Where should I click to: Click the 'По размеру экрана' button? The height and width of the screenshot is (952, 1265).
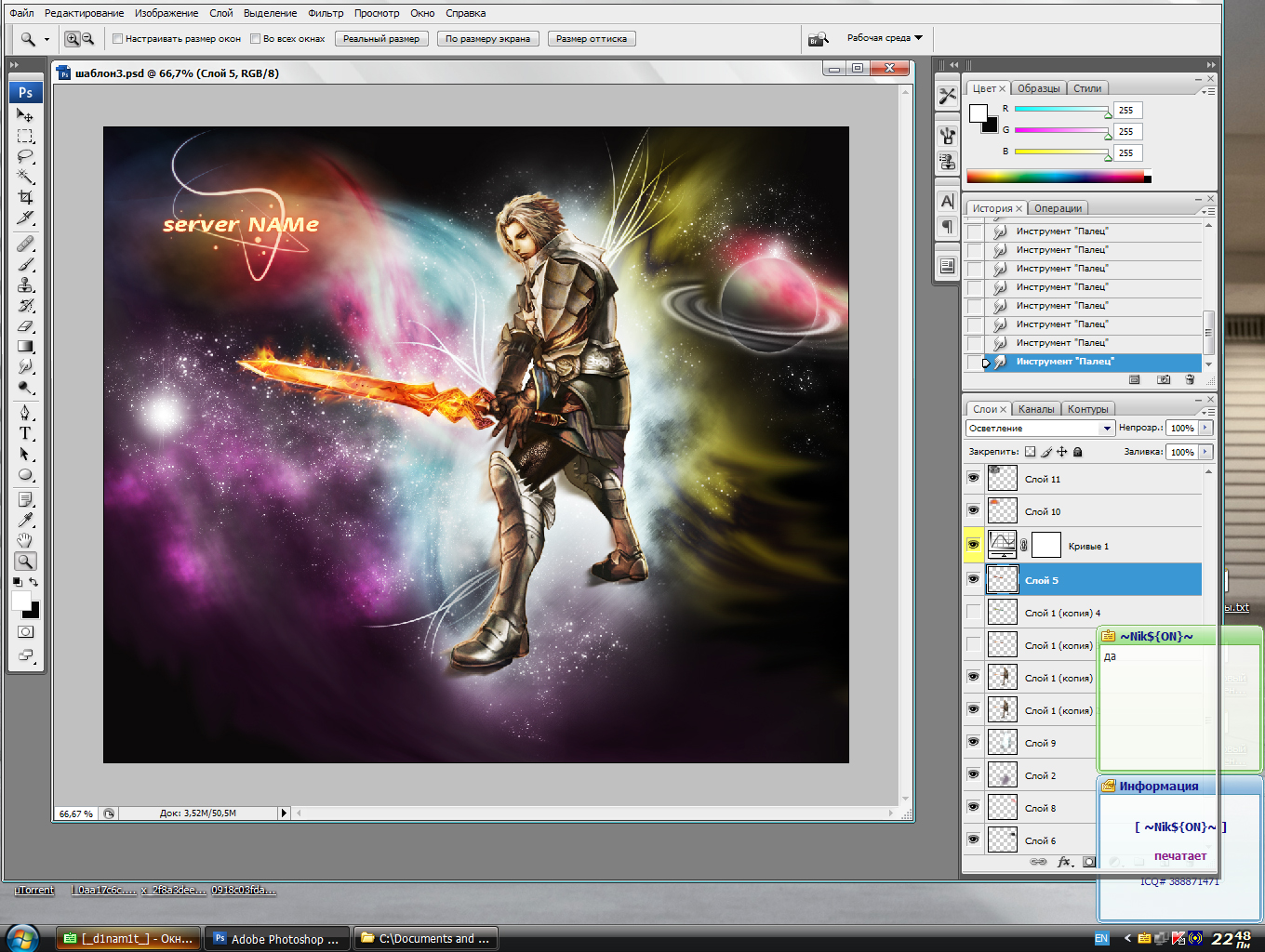tap(487, 39)
